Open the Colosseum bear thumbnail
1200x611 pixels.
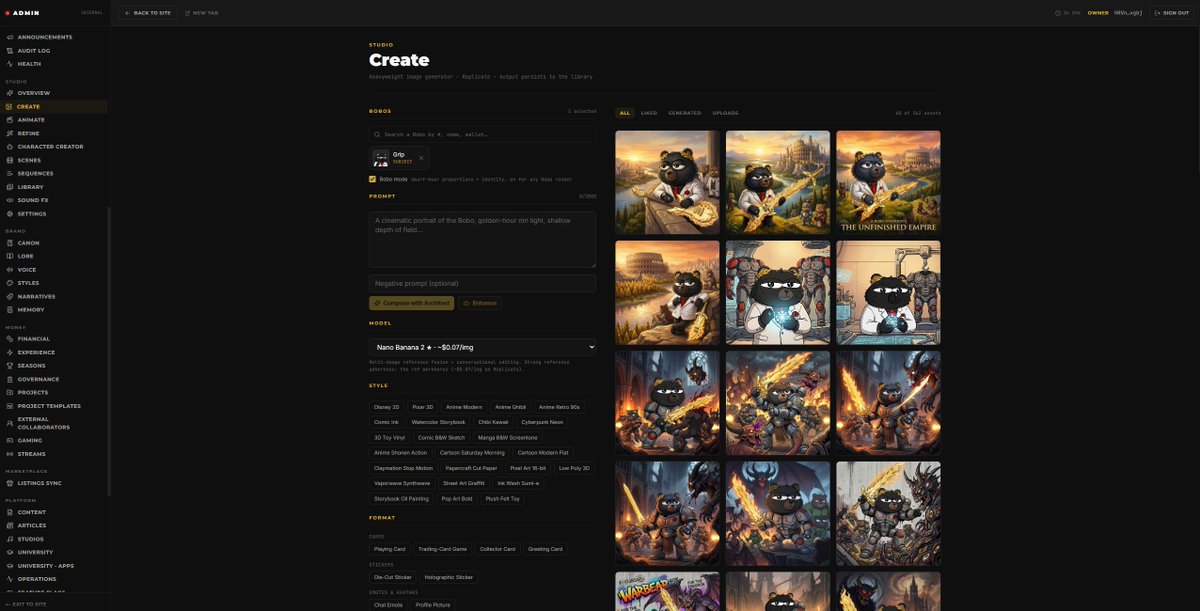(x=667, y=292)
